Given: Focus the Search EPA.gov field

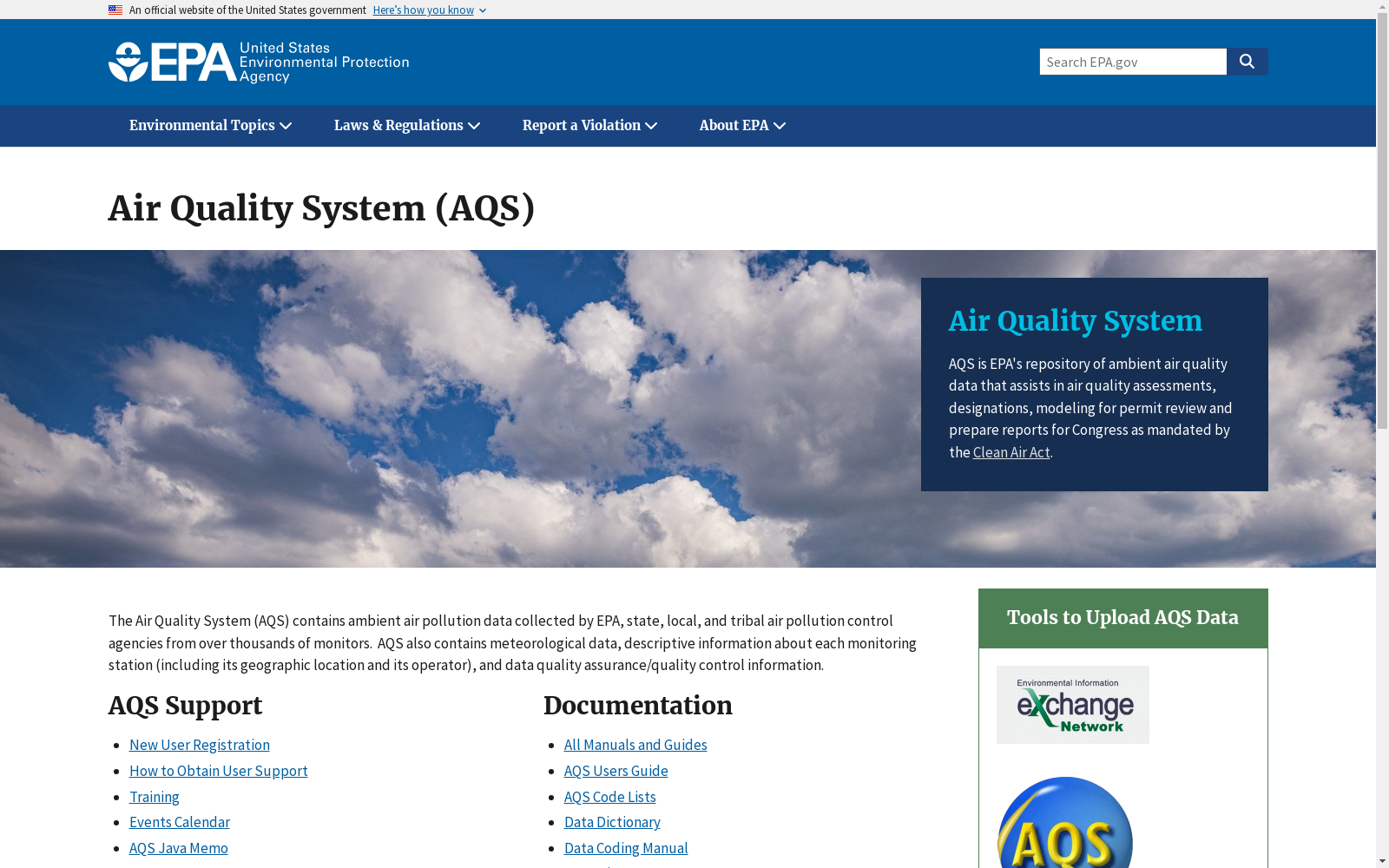Looking at the screenshot, I should pos(1133,62).
